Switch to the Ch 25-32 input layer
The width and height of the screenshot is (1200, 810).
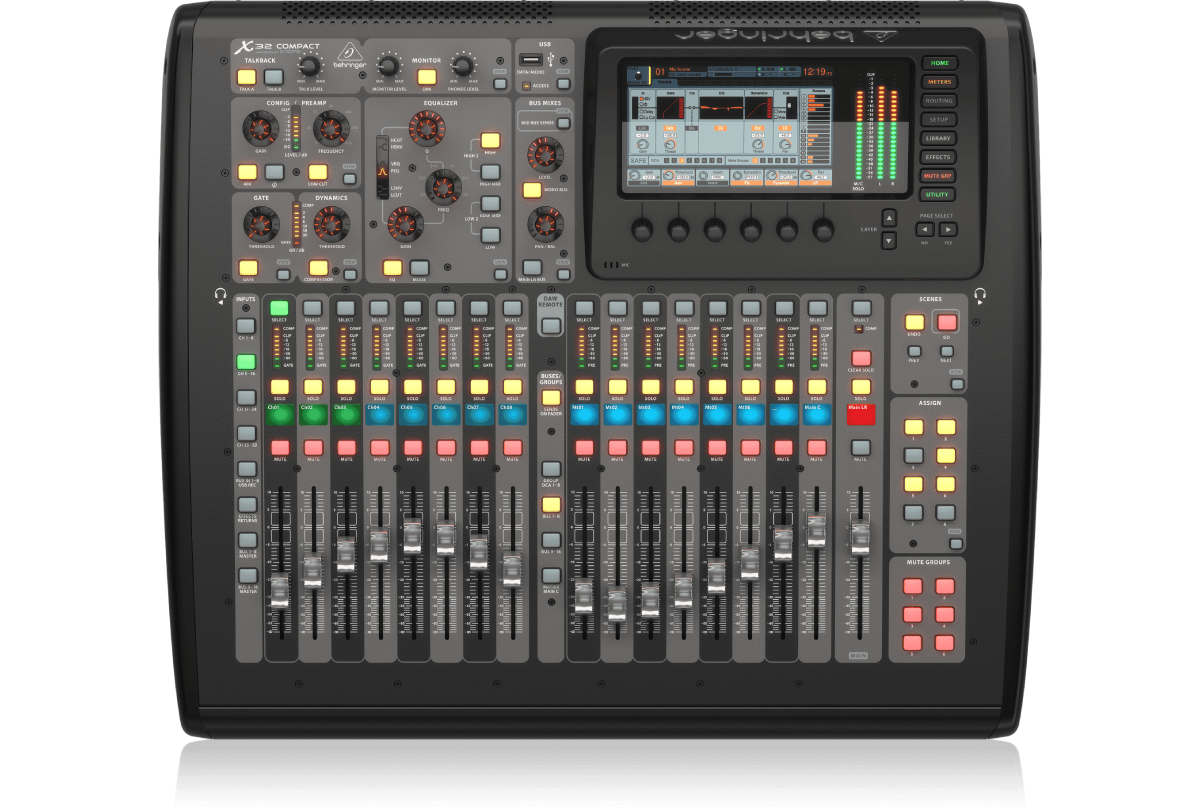pos(246,434)
